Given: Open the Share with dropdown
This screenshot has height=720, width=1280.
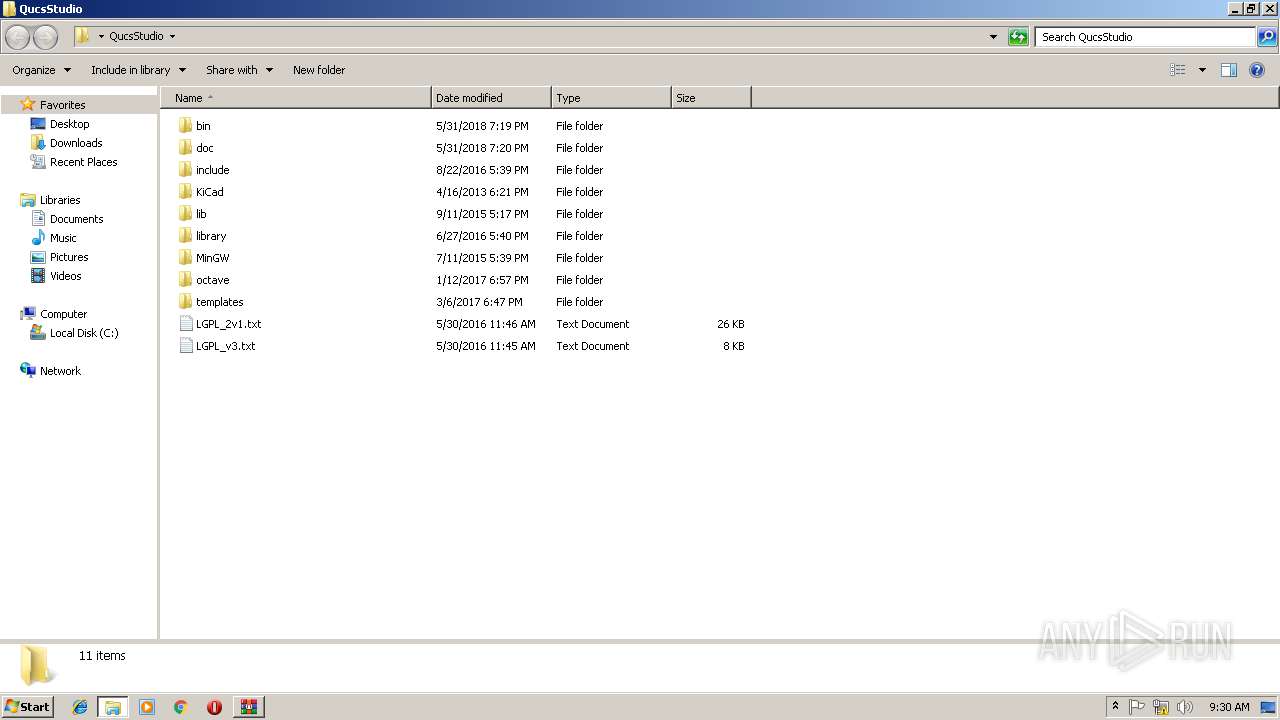Looking at the screenshot, I should click(239, 70).
